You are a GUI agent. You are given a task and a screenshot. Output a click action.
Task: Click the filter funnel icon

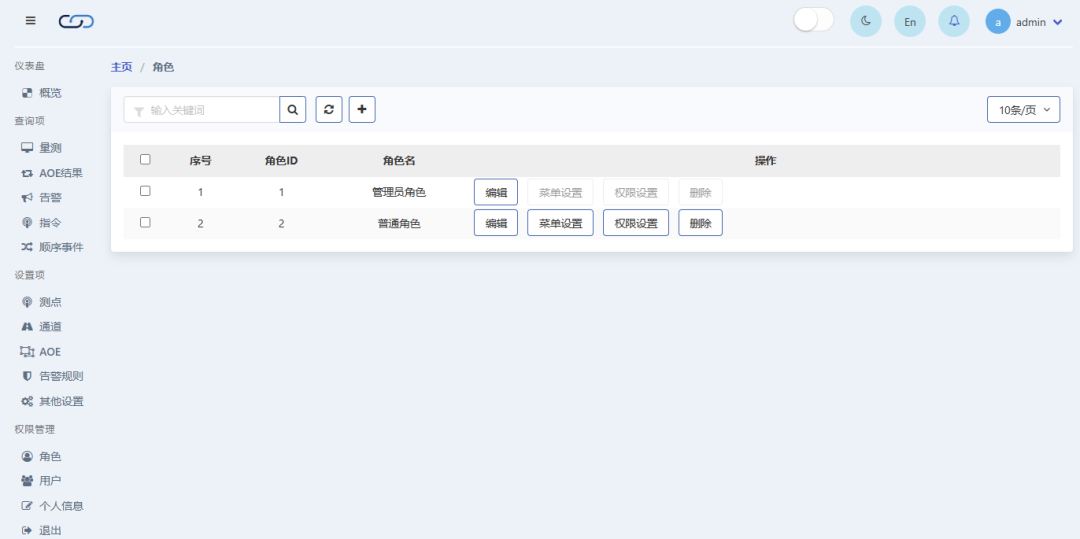[x=138, y=111]
